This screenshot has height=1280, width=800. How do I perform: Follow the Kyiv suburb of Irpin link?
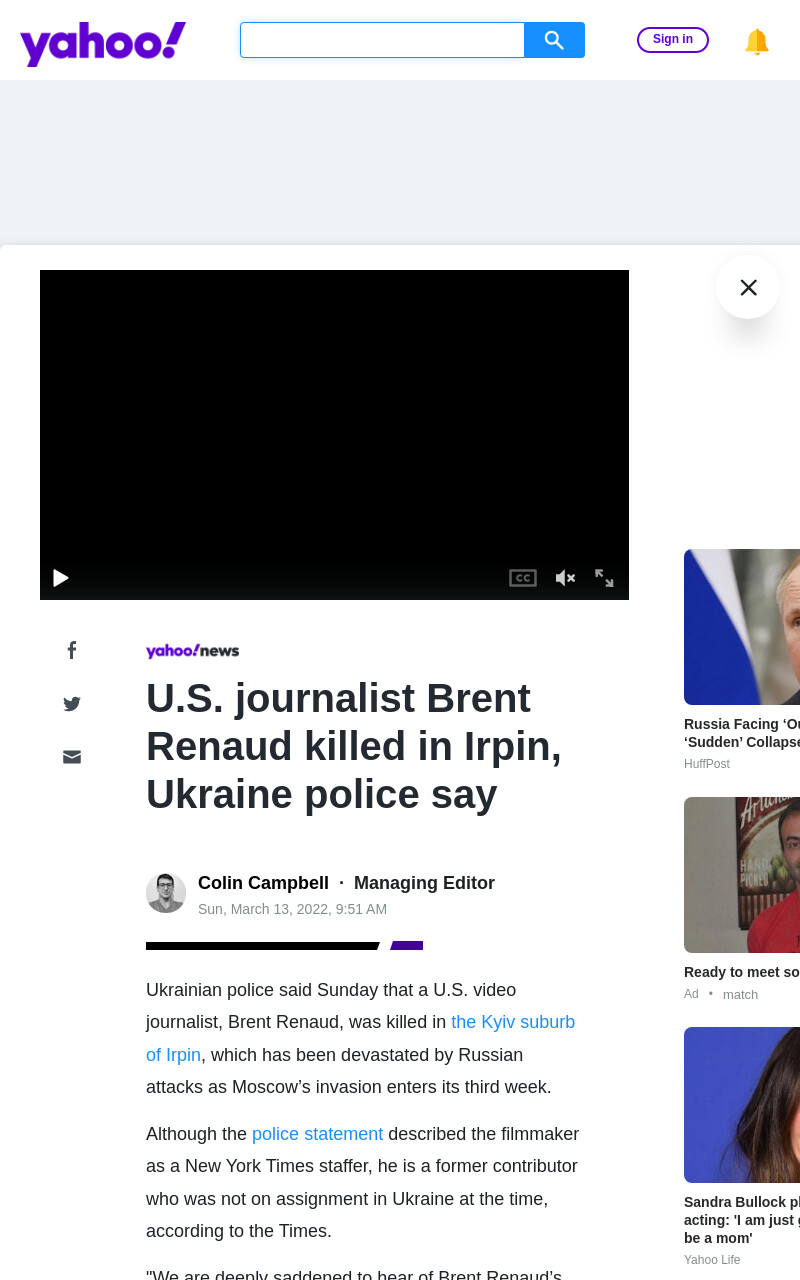(x=360, y=1039)
